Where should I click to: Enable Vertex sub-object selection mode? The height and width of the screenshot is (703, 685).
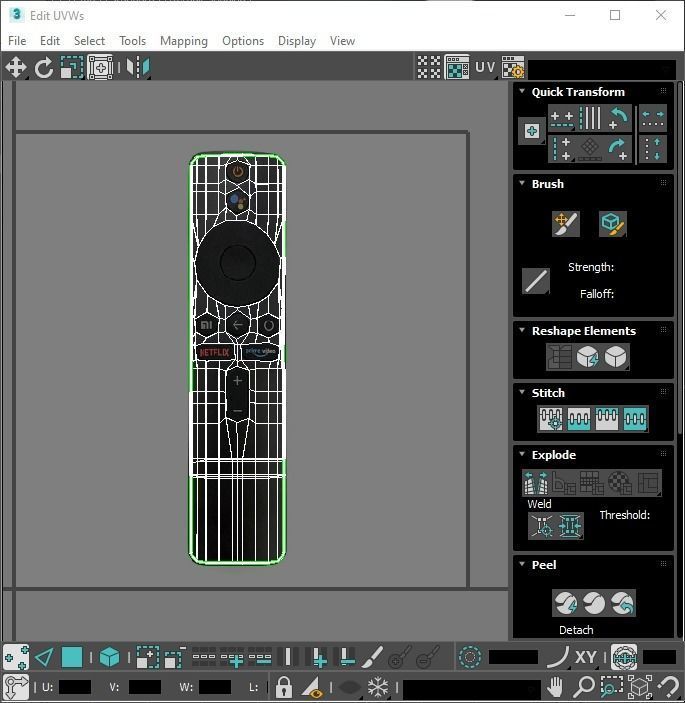coord(16,658)
